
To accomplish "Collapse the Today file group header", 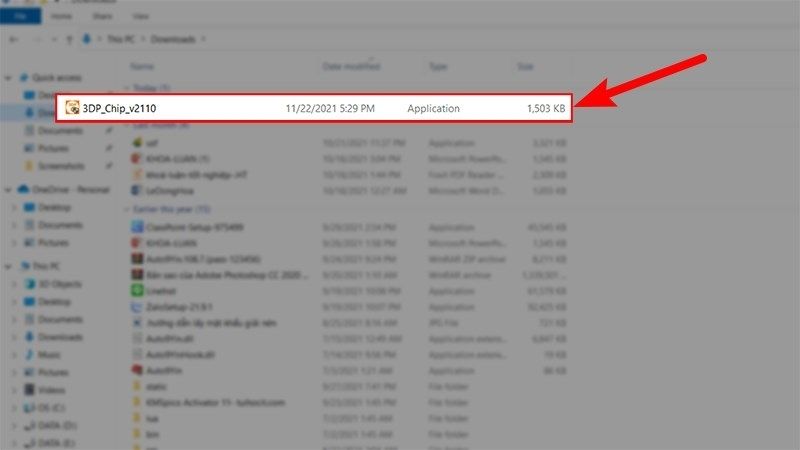I will pyautogui.click(x=126, y=87).
